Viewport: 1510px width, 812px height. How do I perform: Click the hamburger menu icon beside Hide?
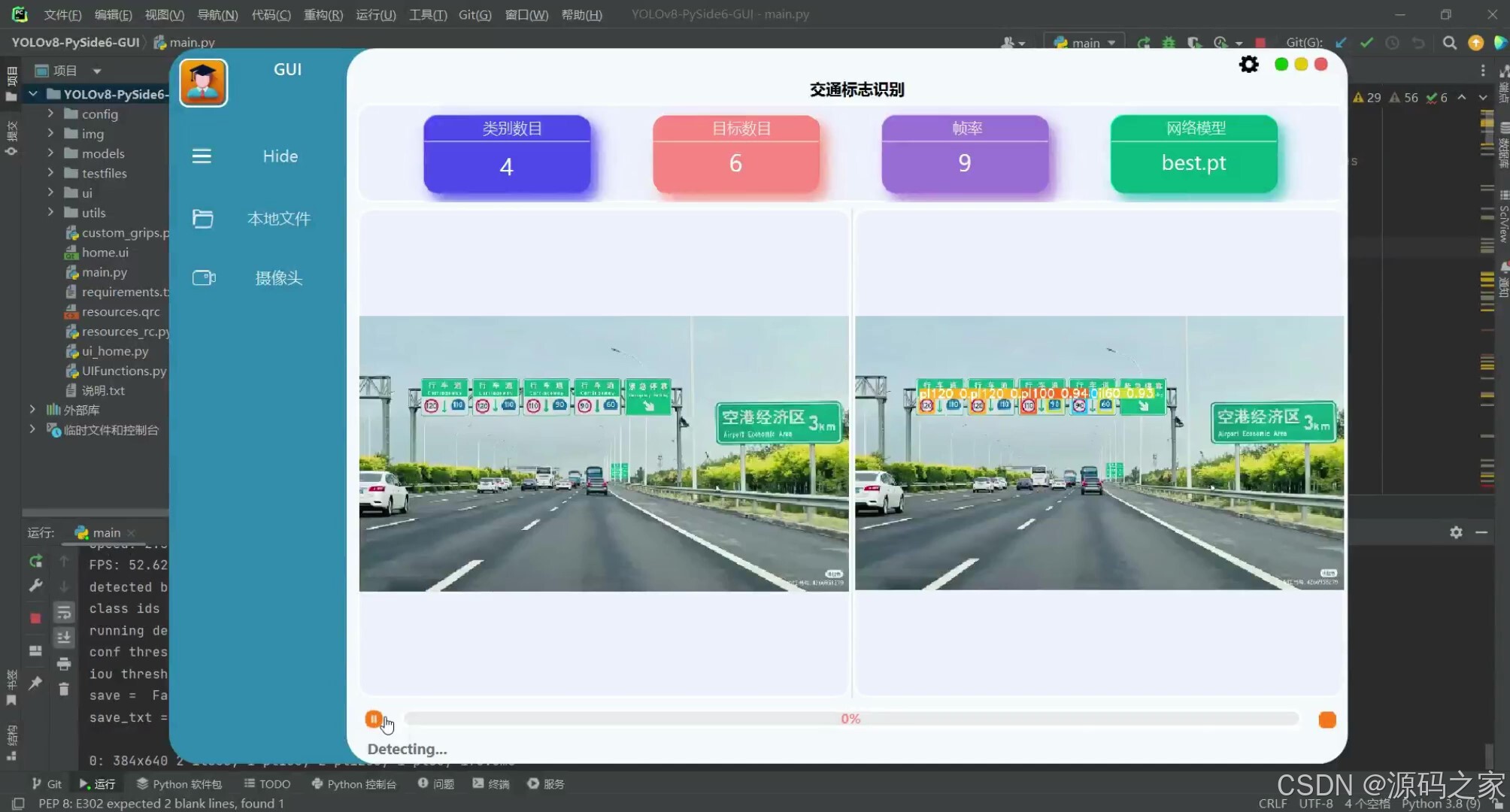pos(202,156)
